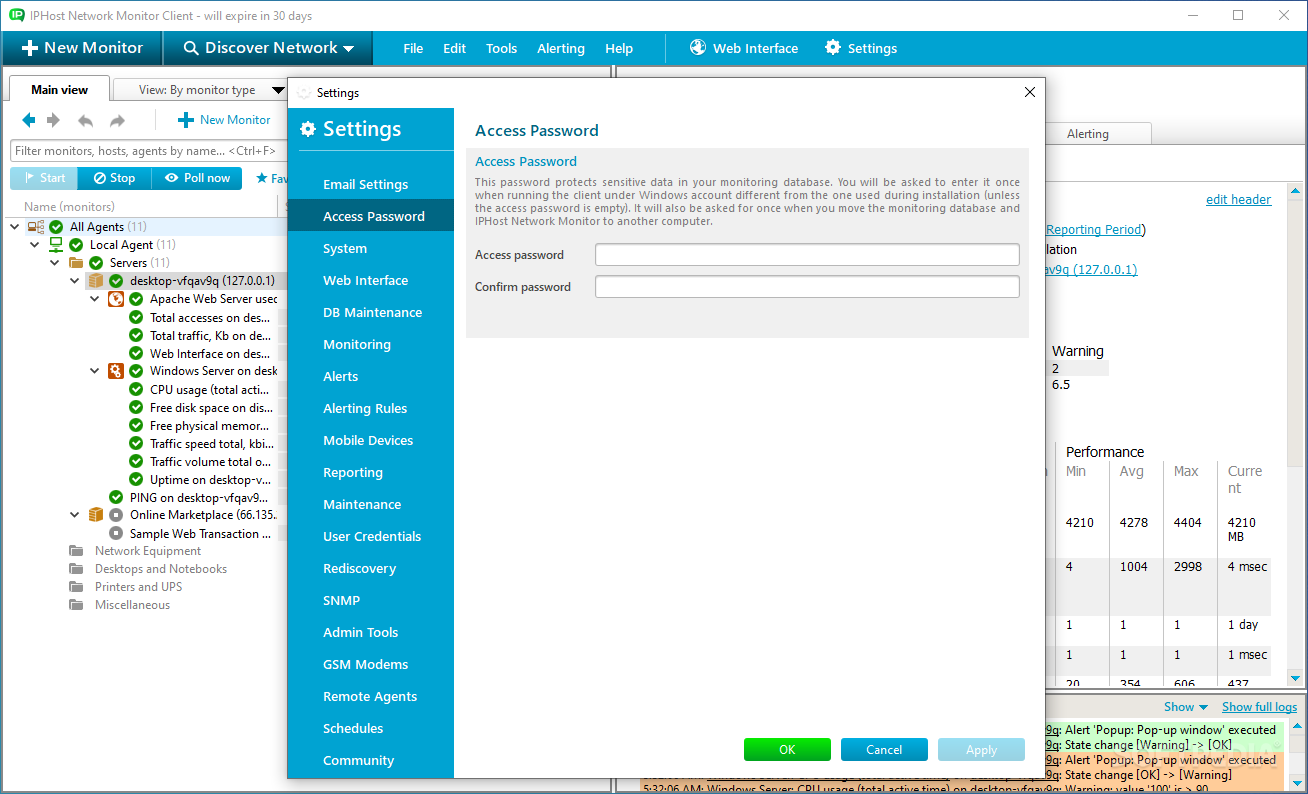This screenshot has width=1308, height=794.
Task: Collapse the Servers tree node
Action: click(x=55, y=263)
